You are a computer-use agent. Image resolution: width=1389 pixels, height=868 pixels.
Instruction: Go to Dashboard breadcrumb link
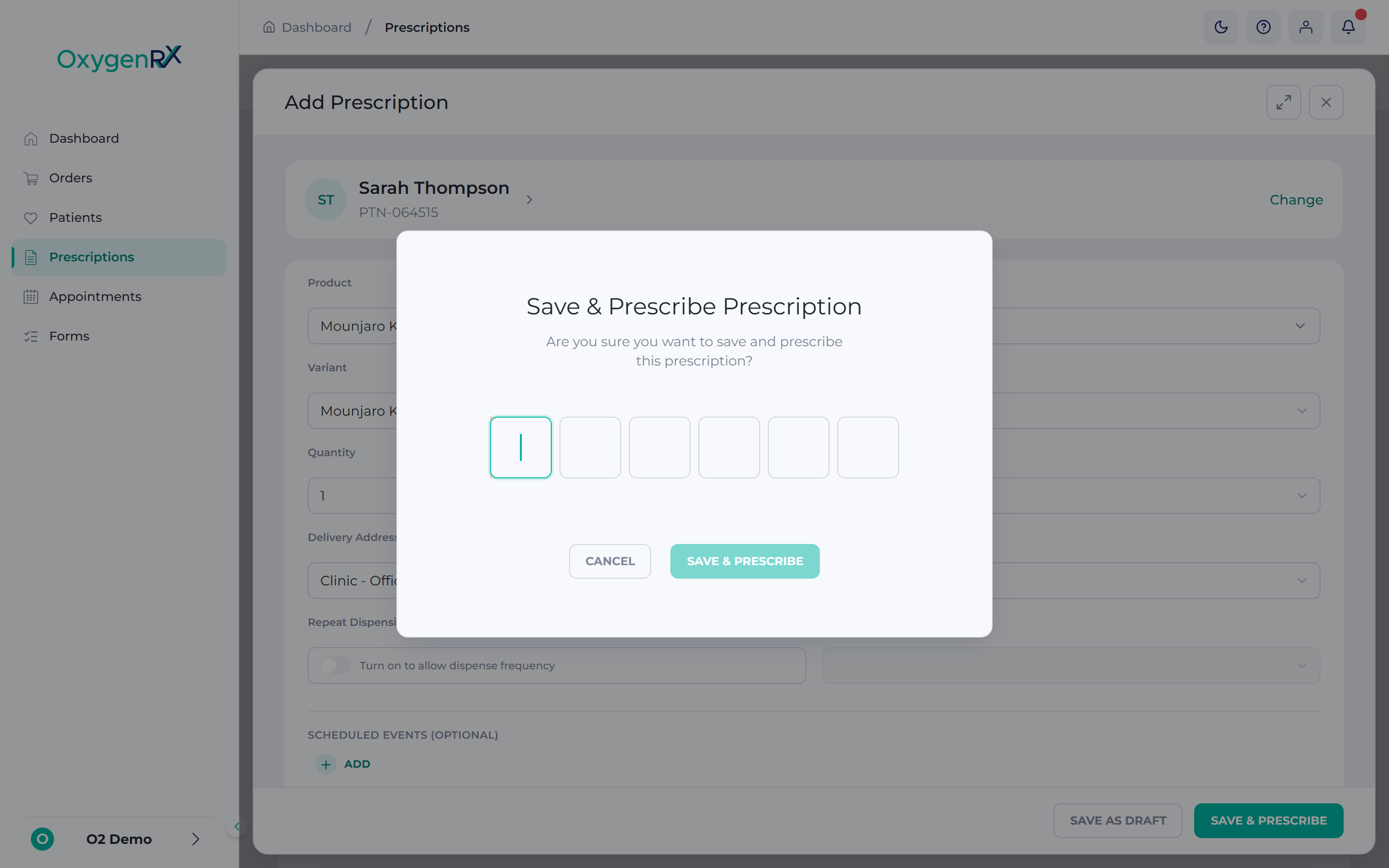(316, 27)
